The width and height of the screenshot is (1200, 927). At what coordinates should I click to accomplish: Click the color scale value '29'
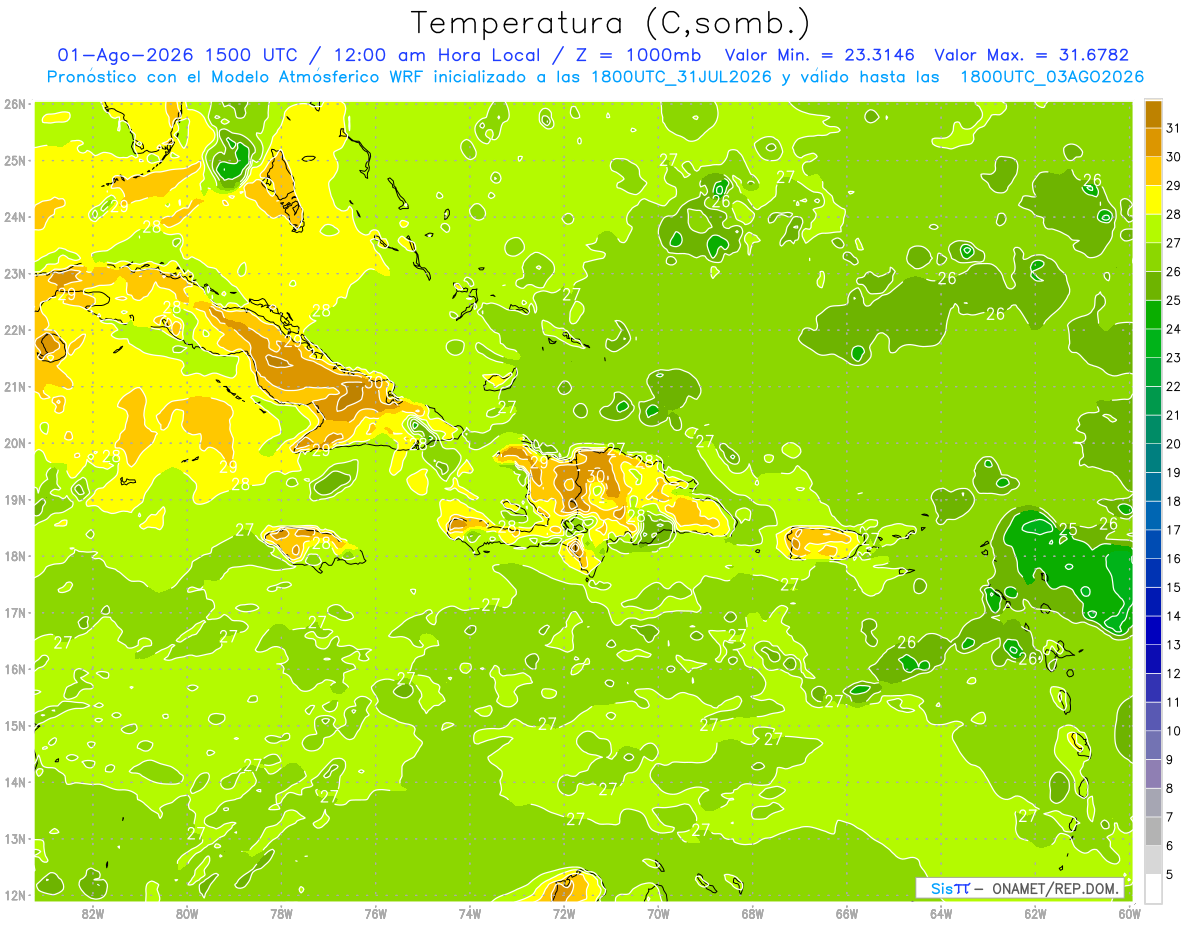[1173, 186]
